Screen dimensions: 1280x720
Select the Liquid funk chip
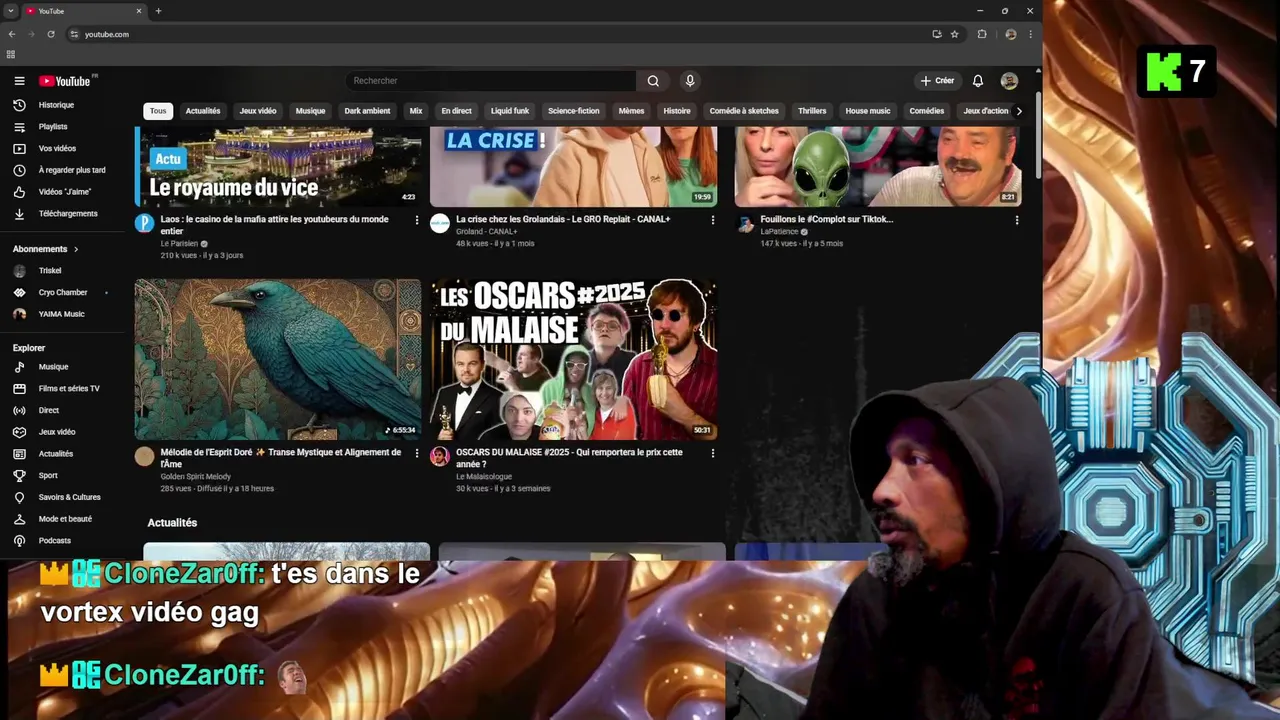tap(510, 111)
